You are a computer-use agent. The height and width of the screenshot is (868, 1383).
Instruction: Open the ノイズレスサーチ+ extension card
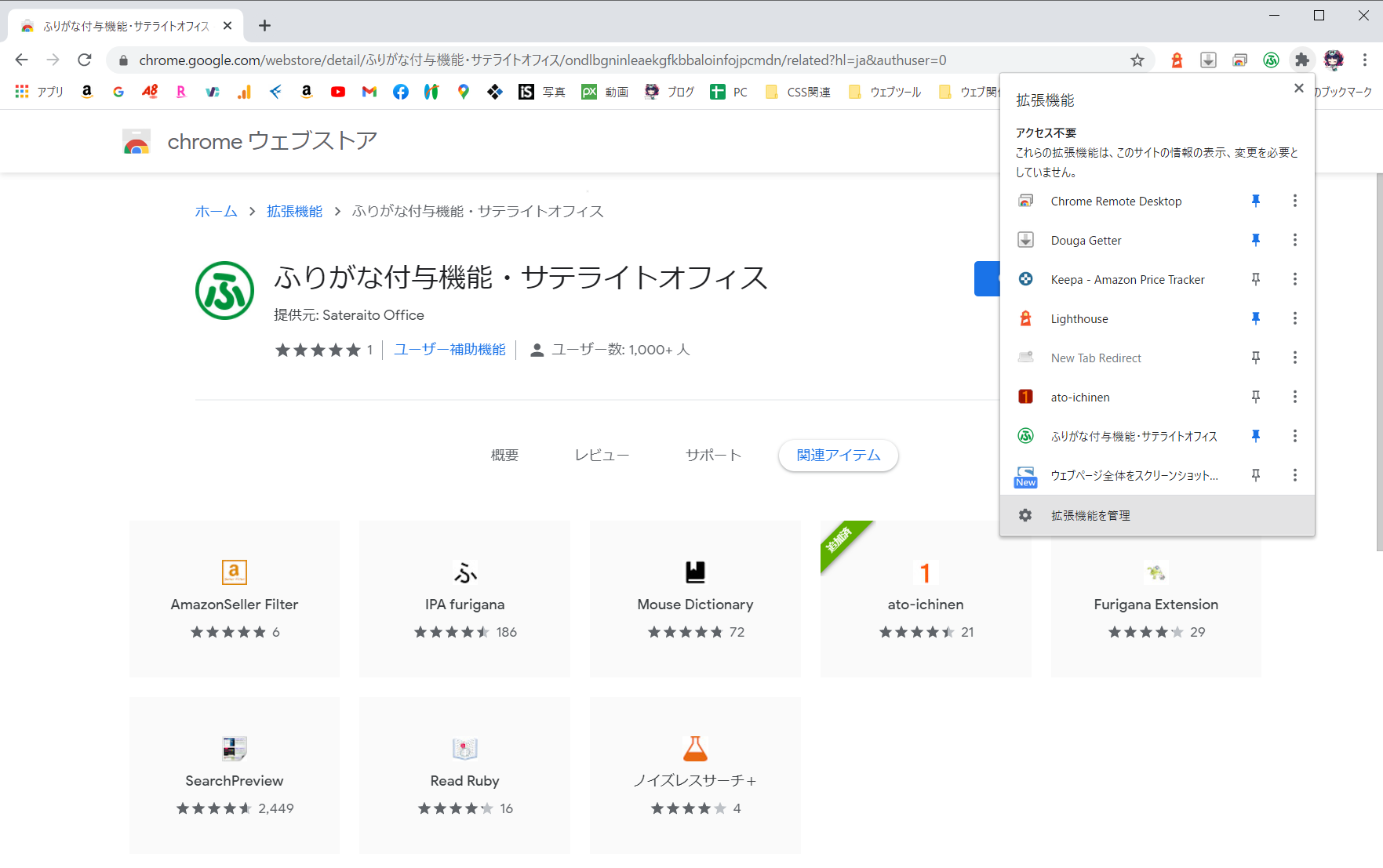[695, 775]
